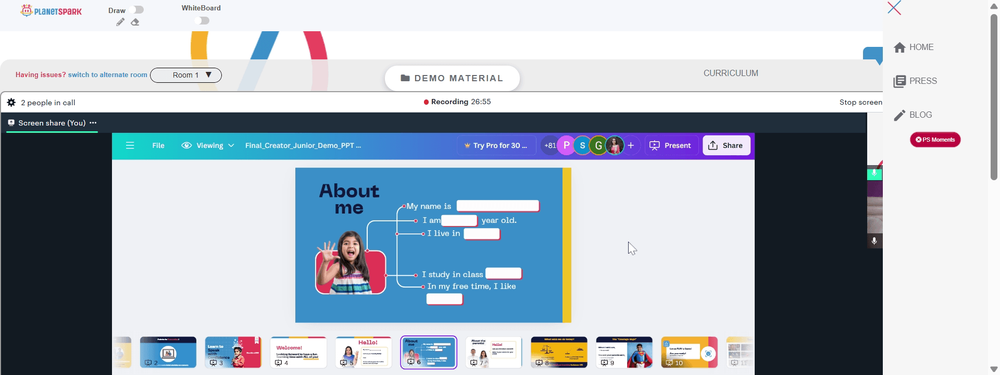1000x375 pixels.
Task: Select the Screen share (You) tab
Action: coord(52,122)
